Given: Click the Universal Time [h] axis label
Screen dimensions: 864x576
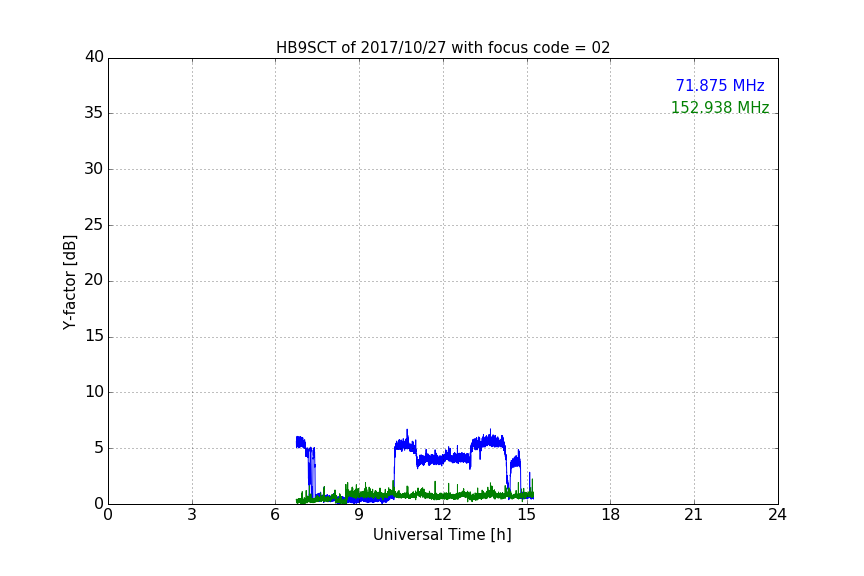Looking at the screenshot, I should (442, 535).
